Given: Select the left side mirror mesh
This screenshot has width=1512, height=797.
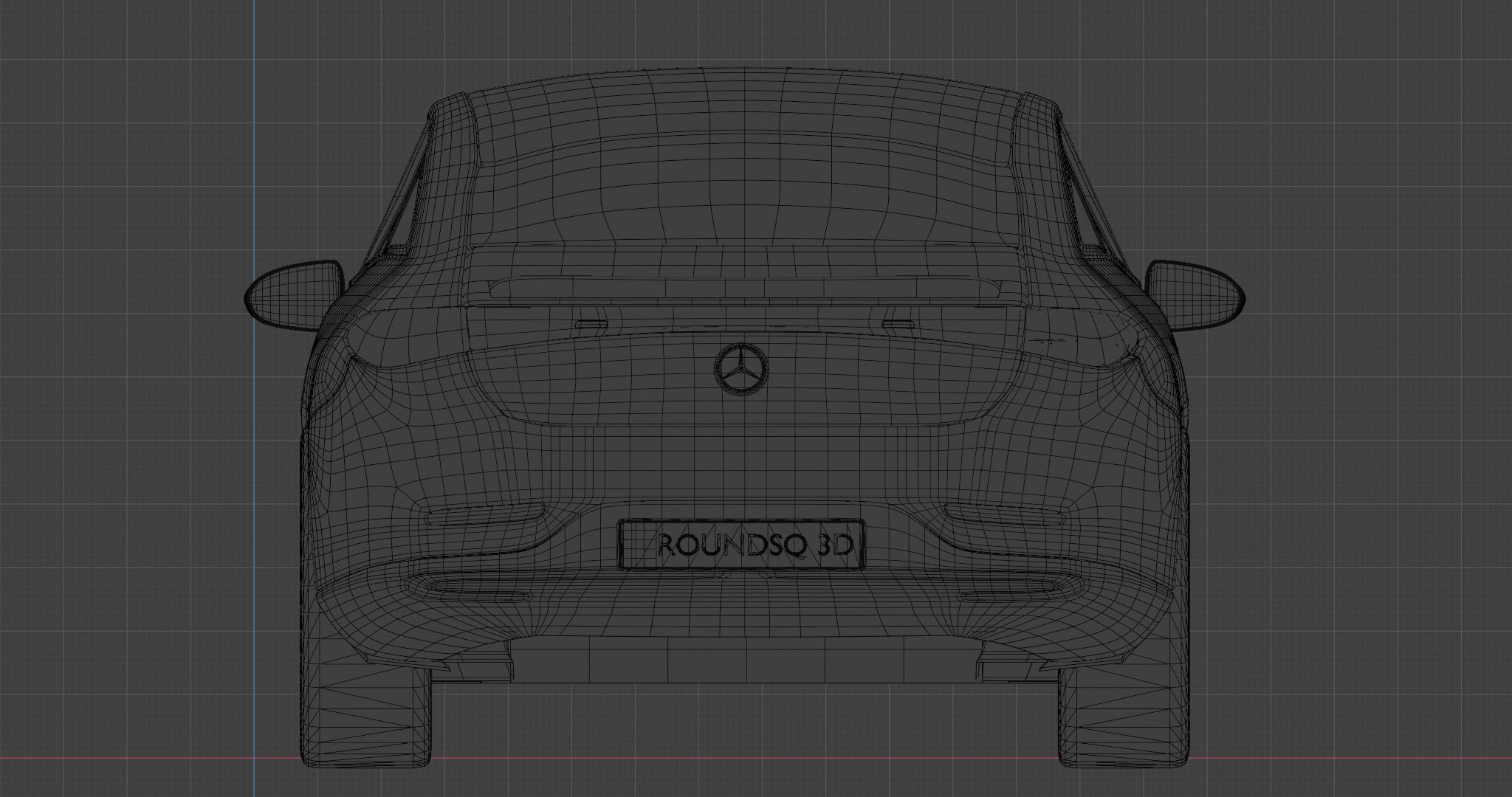Looking at the screenshot, I should coord(295,294).
